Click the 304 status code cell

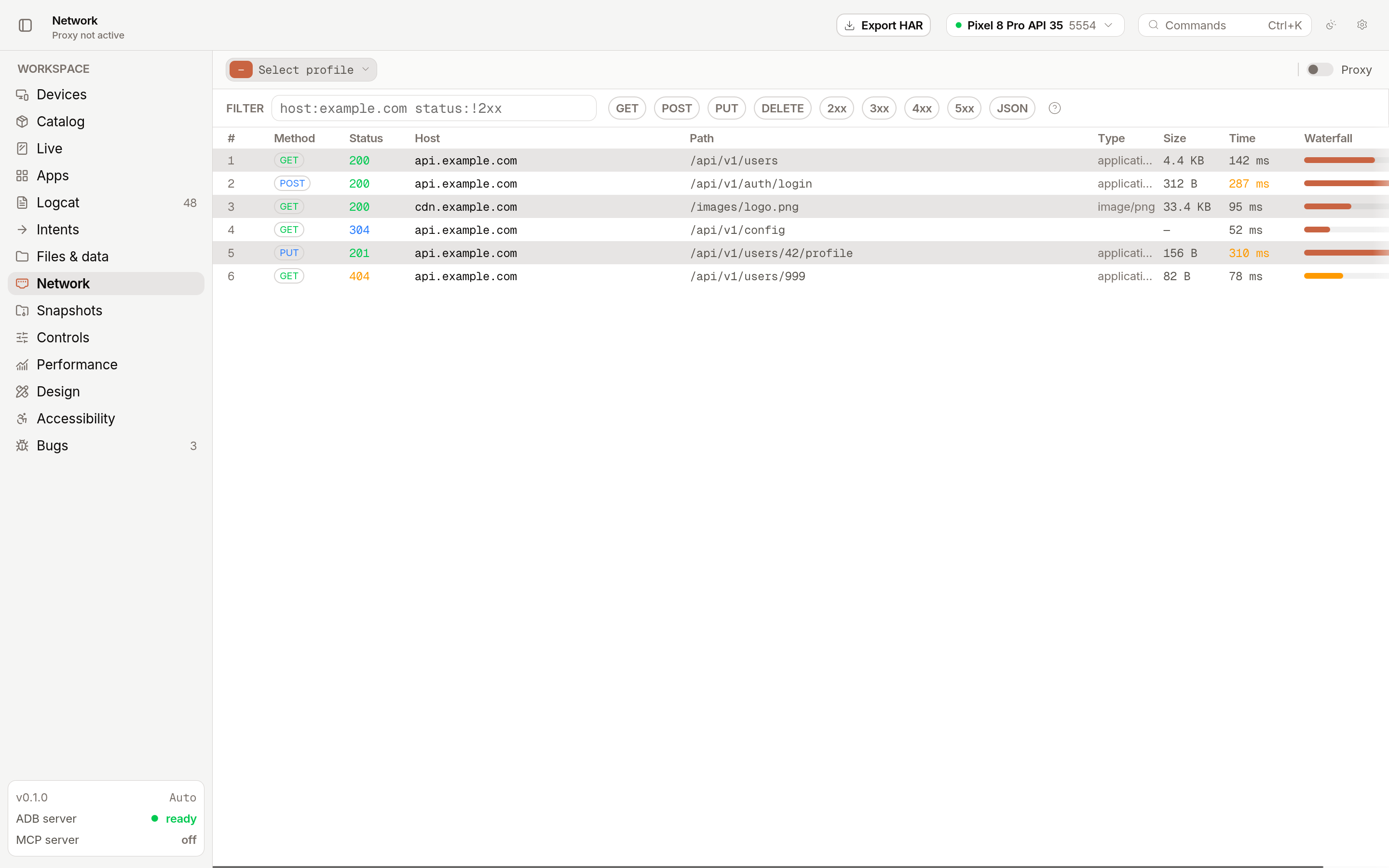click(x=359, y=230)
